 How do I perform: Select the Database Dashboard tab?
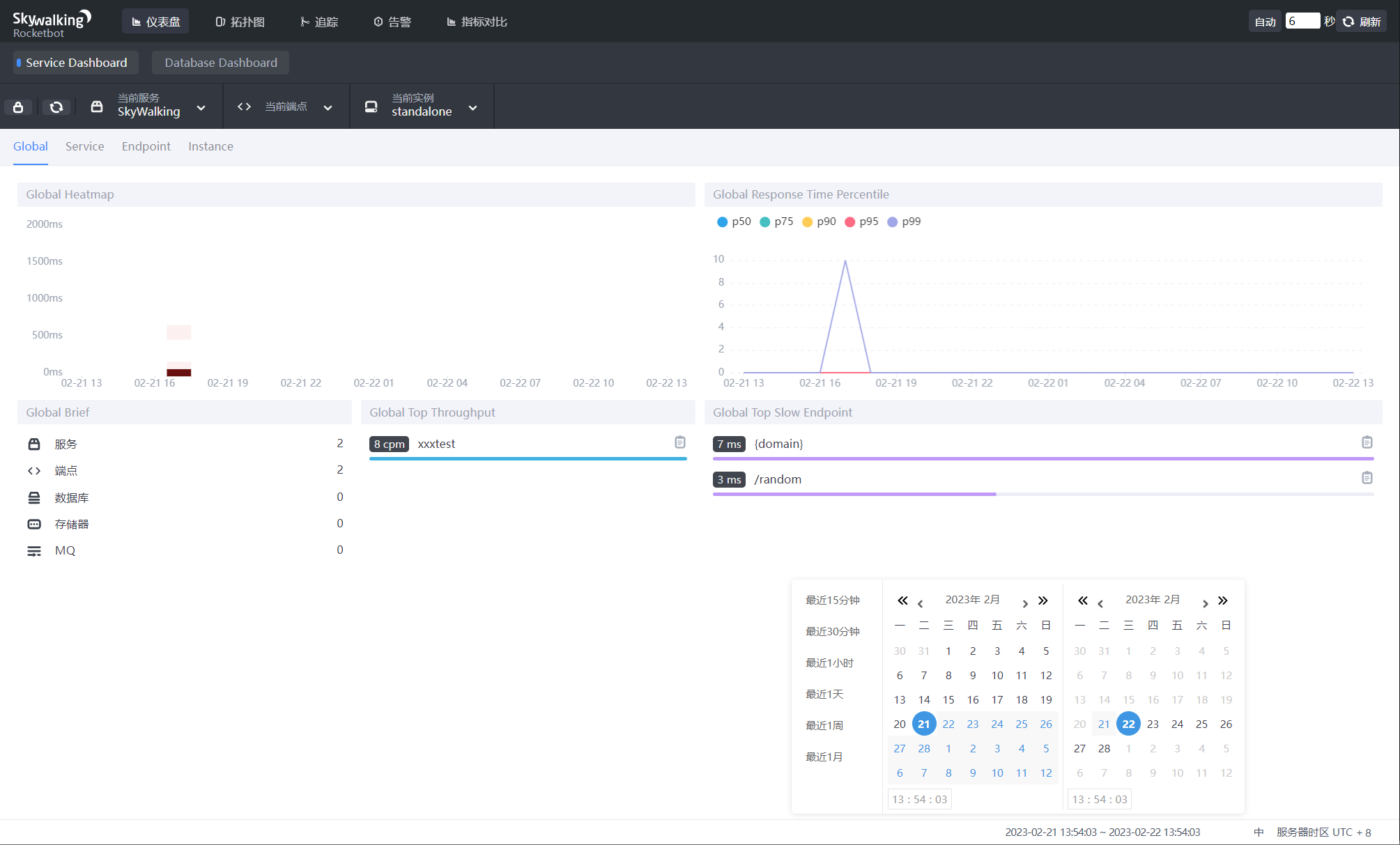point(220,63)
